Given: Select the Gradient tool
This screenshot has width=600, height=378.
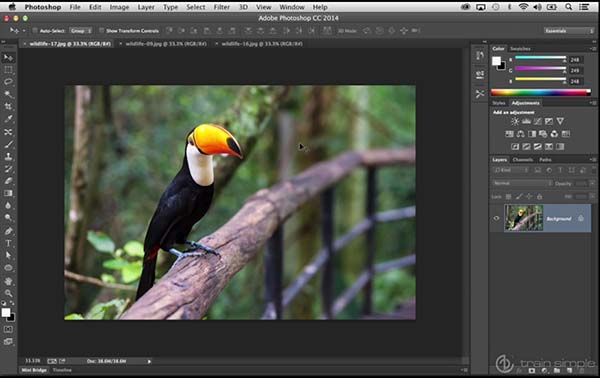Looking at the screenshot, I should (x=8, y=193).
